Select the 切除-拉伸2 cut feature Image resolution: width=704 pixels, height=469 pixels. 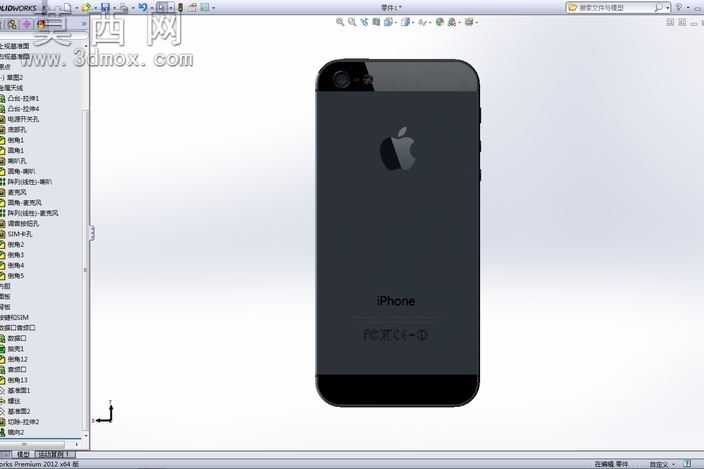[x=23, y=421]
